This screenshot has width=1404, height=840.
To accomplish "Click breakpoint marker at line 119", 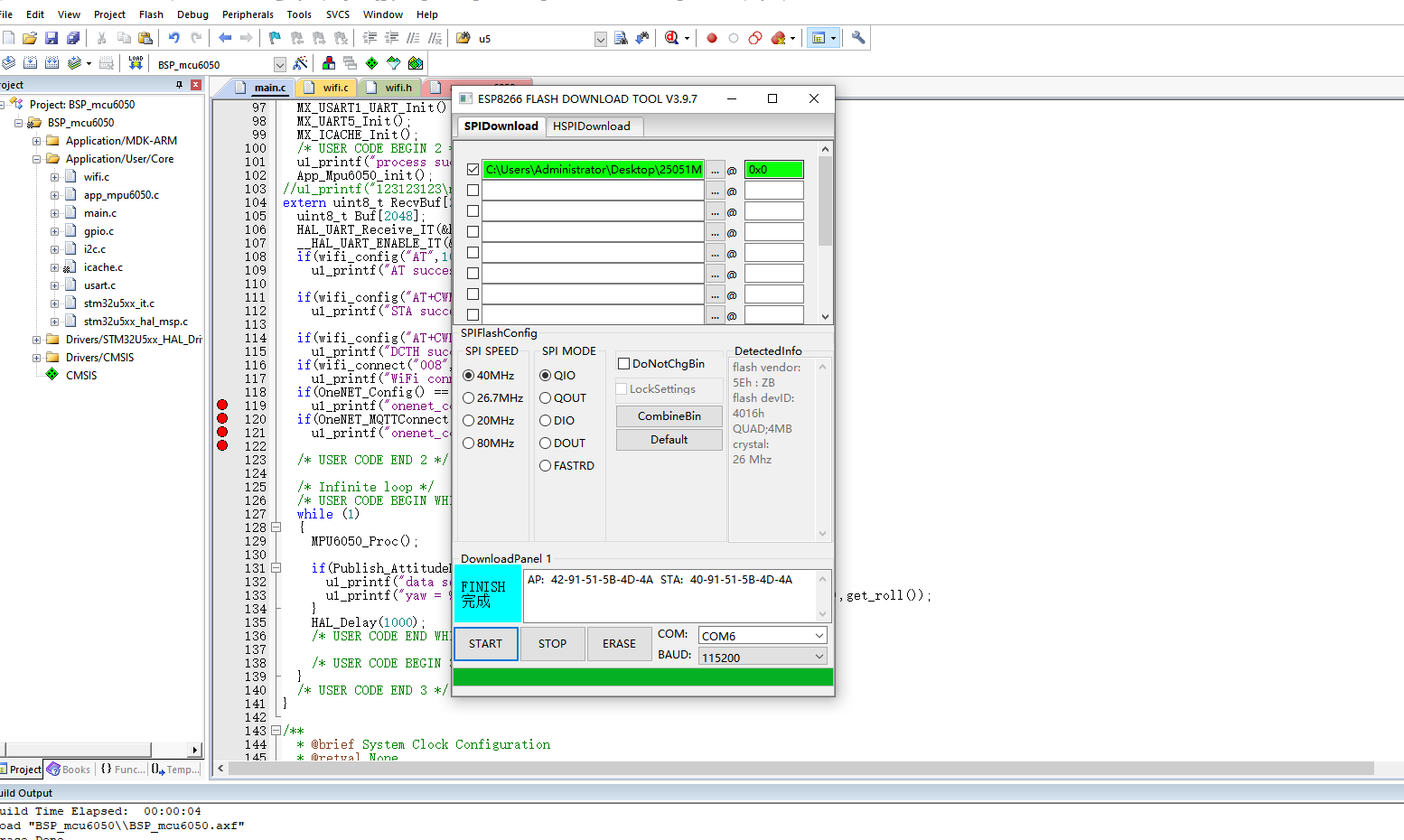I will pyautogui.click(x=222, y=406).
